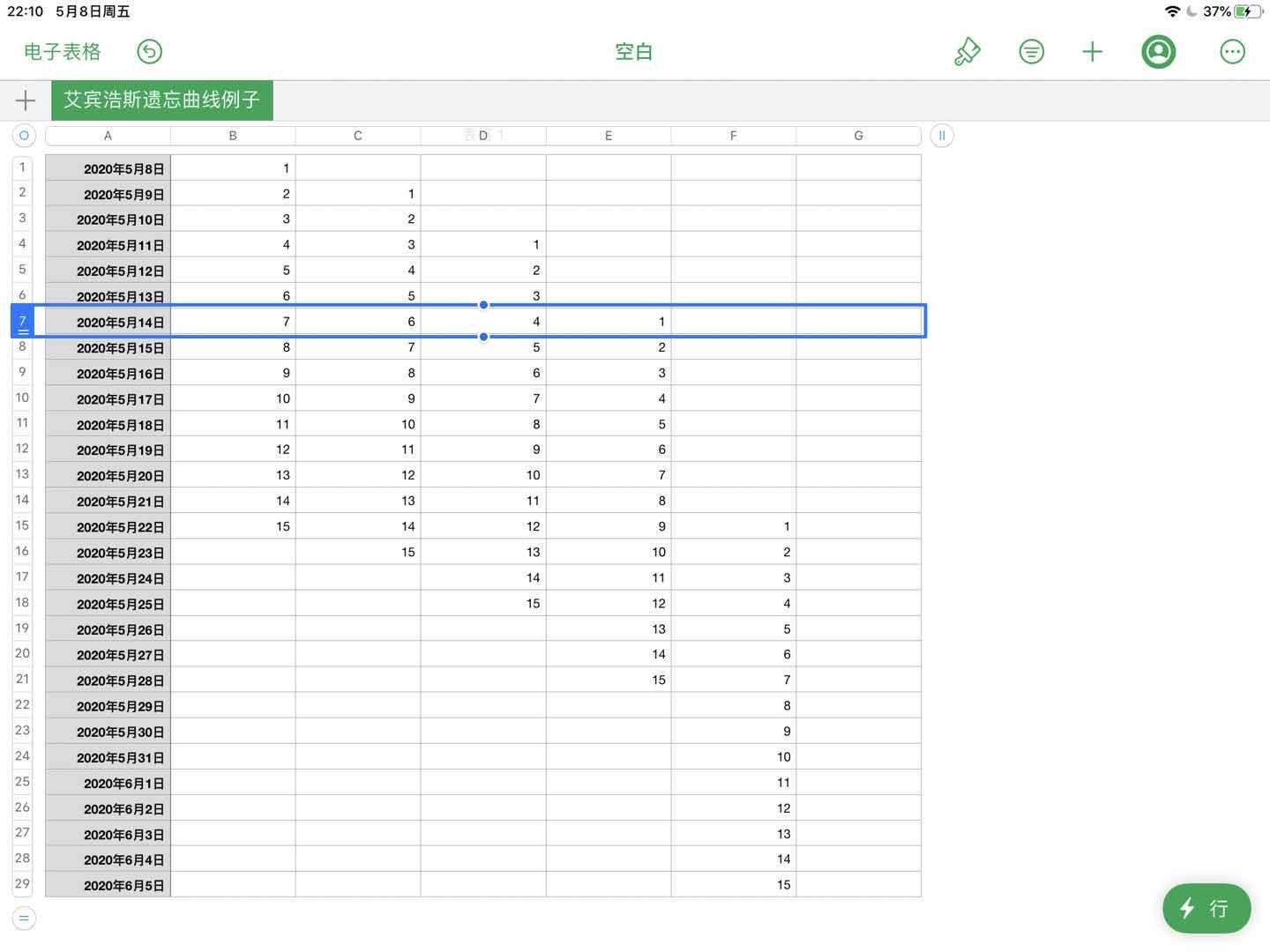
Task: Tap column G cell in 2020年5月14日 row
Action: tap(858, 322)
